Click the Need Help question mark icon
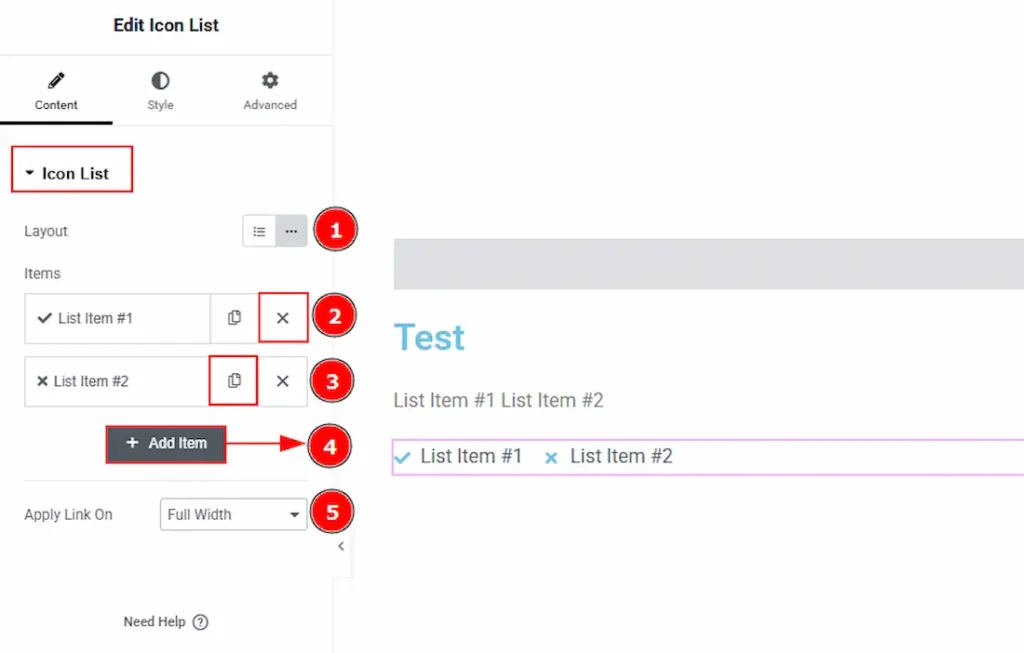This screenshot has width=1024, height=653. [200, 622]
